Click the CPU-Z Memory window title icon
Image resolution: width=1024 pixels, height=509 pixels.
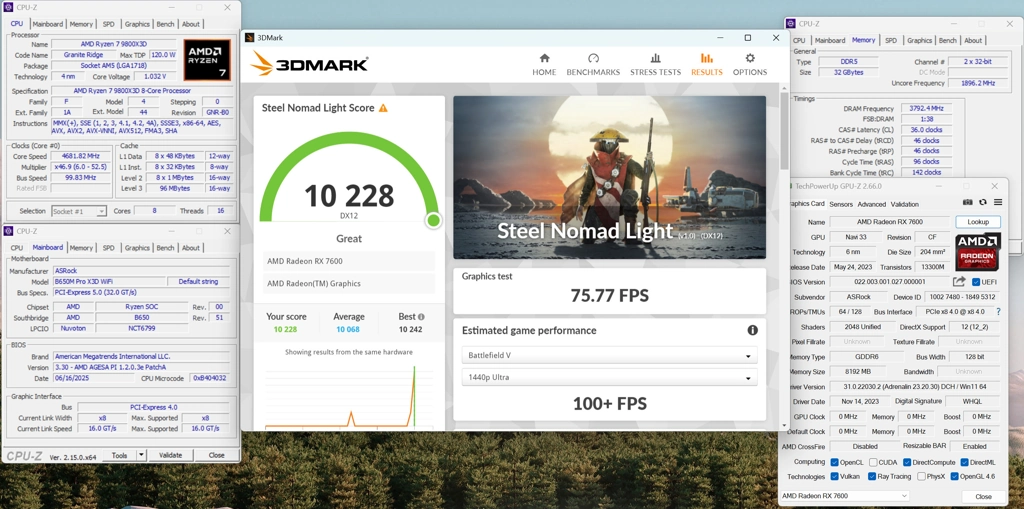click(791, 24)
